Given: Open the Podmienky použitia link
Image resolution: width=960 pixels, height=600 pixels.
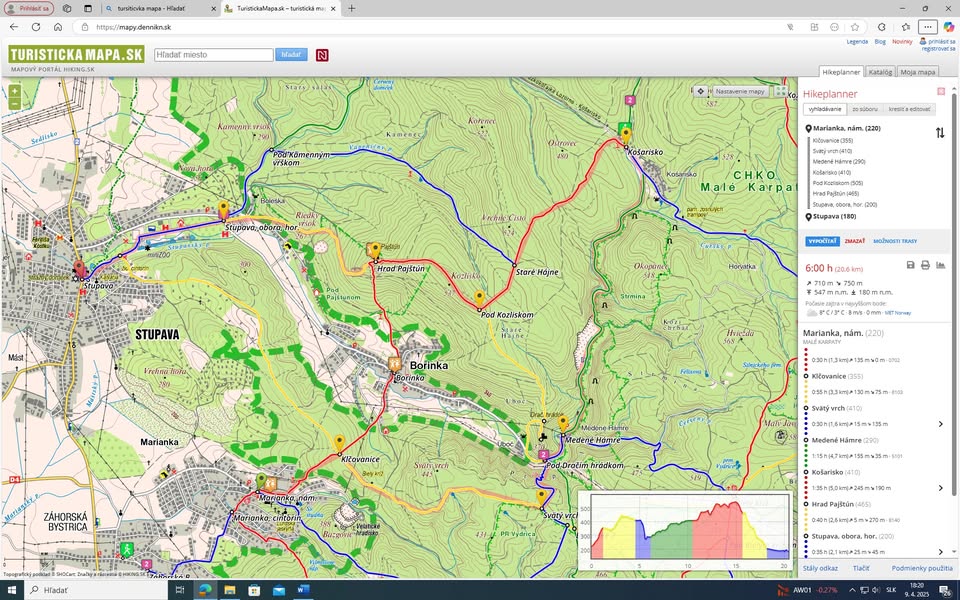Looking at the screenshot, I should click(x=922, y=568).
